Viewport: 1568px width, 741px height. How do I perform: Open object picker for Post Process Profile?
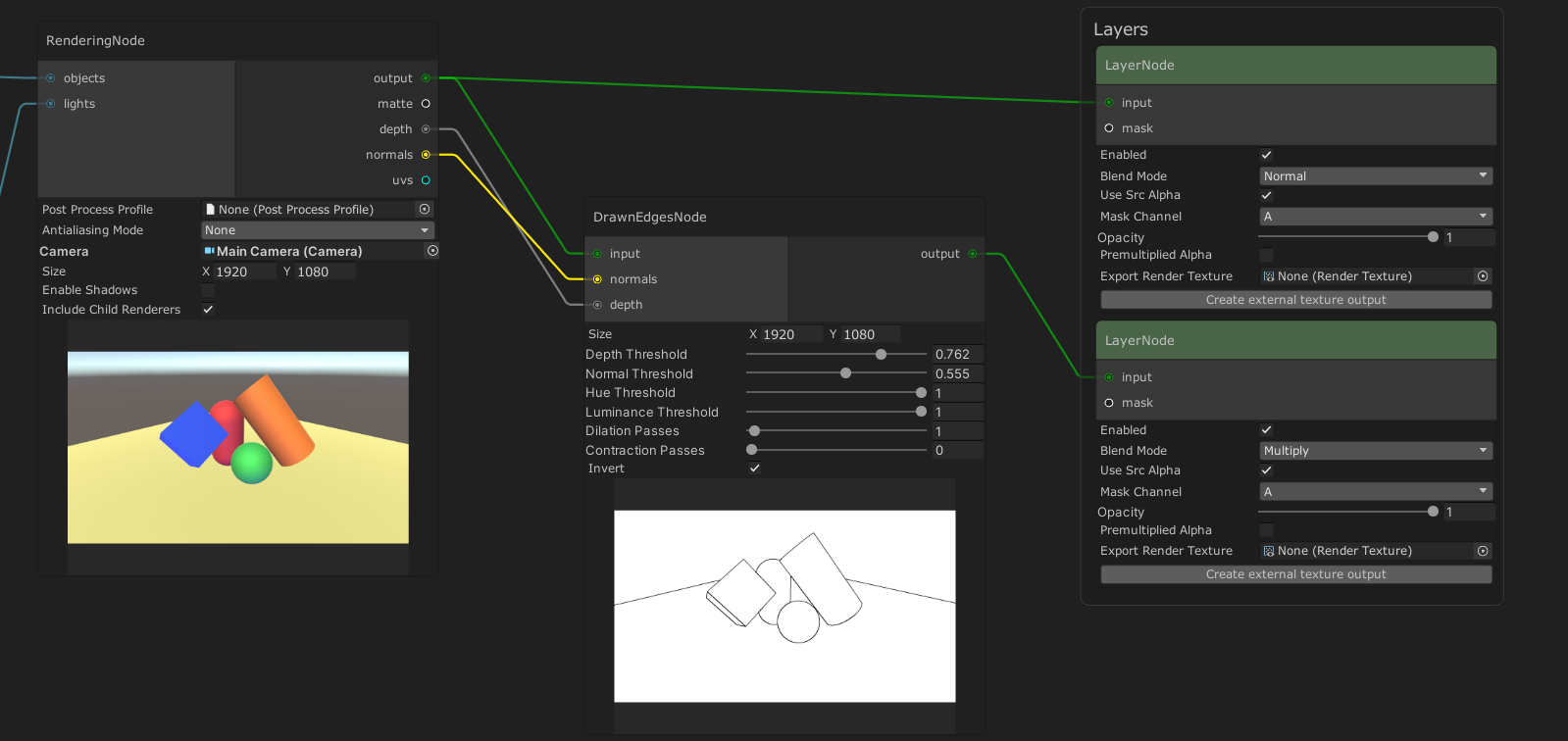[425, 210]
